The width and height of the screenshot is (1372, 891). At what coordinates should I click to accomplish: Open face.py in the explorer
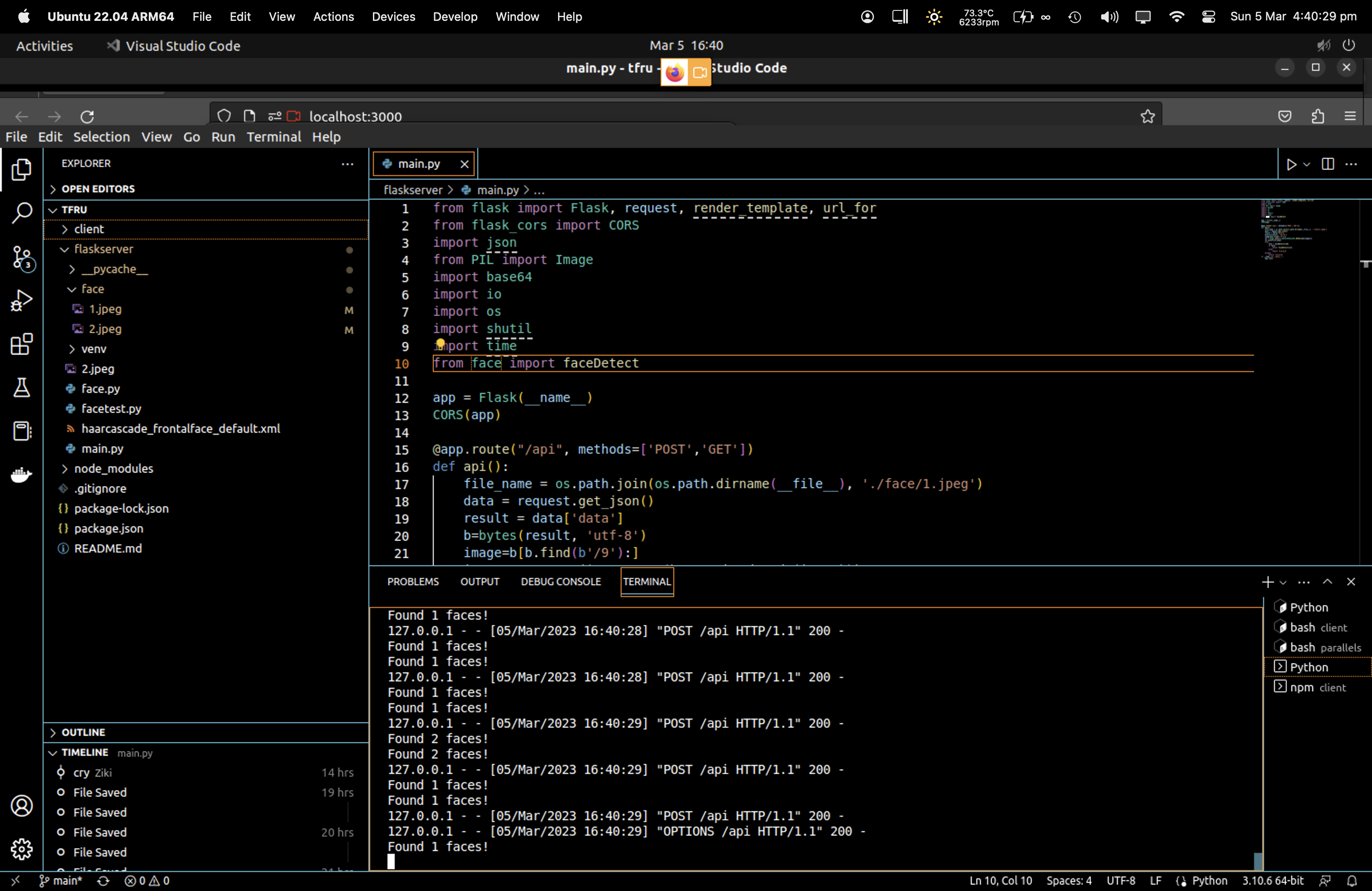(100, 388)
